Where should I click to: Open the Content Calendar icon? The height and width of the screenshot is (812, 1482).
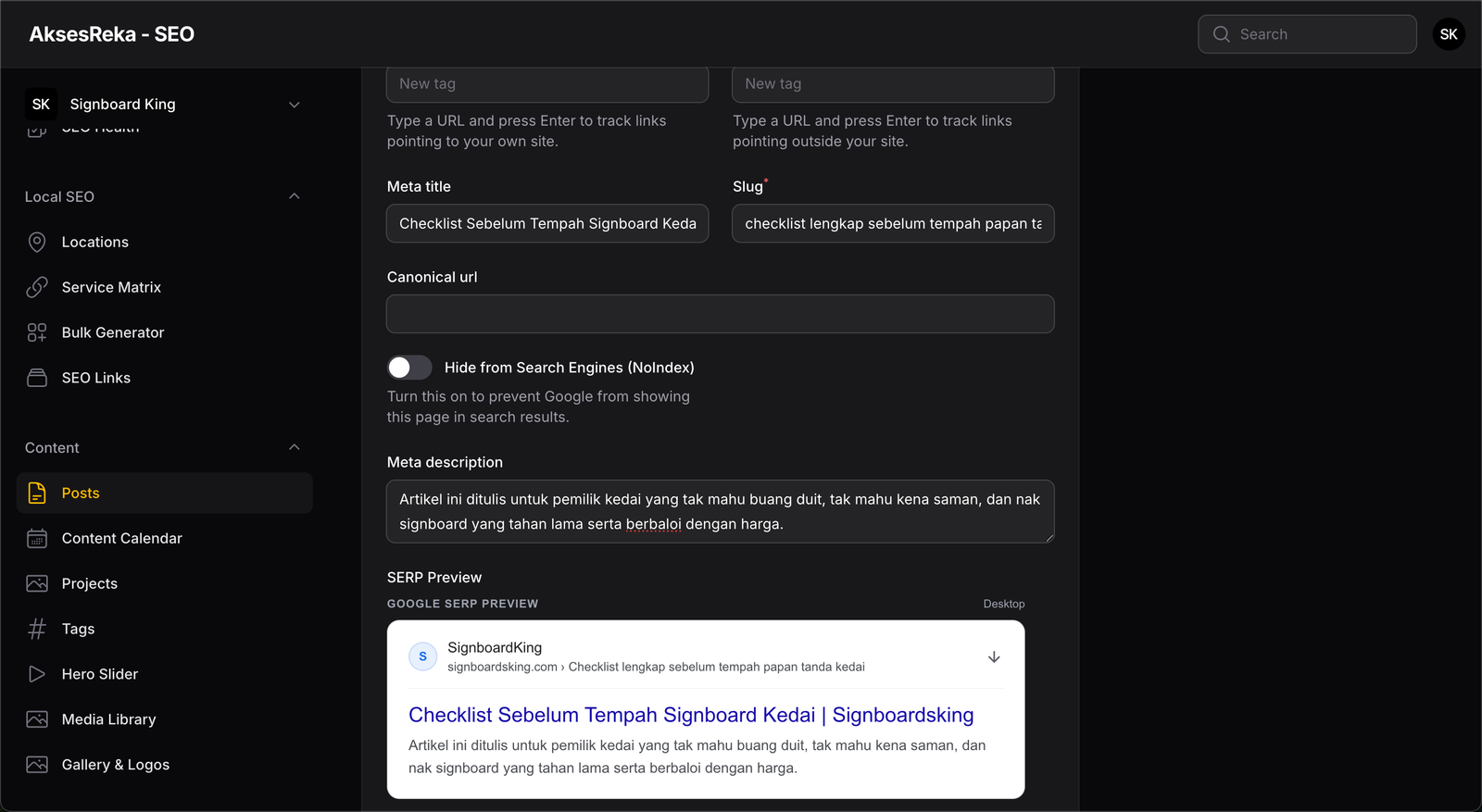37,538
